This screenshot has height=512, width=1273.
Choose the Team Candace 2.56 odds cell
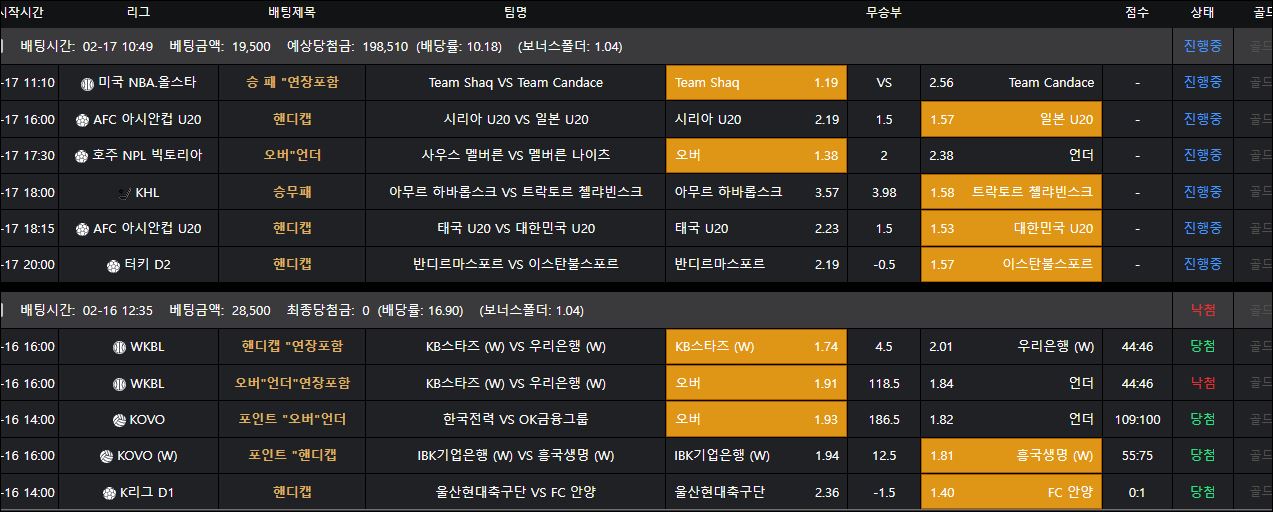(1011, 83)
